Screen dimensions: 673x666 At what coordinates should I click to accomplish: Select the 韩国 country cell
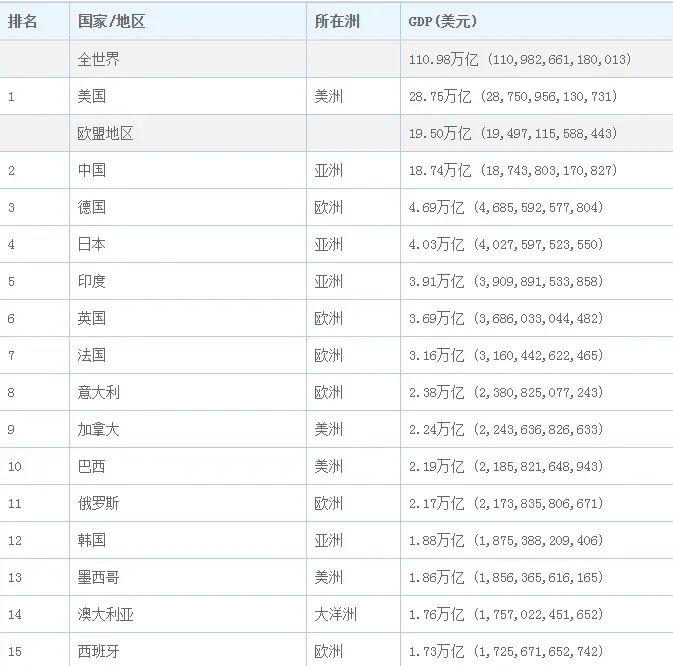click(92, 540)
